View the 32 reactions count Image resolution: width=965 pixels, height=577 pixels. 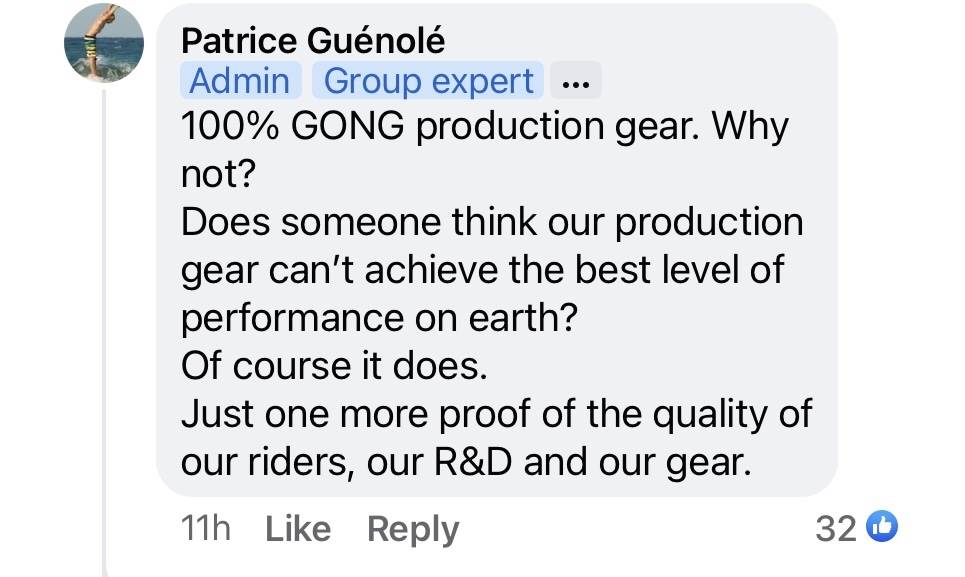836,528
